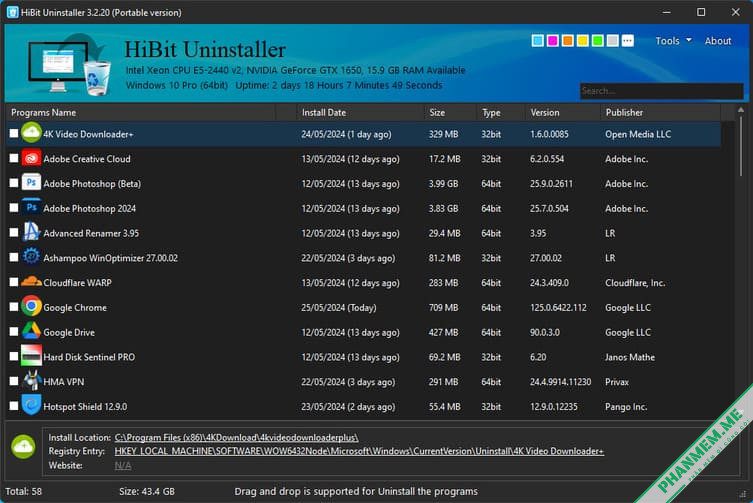This screenshot has width=753, height=503.
Task: Tick the Hotspot Shield 12.9.0 checkbox
Action: [14, 406]
